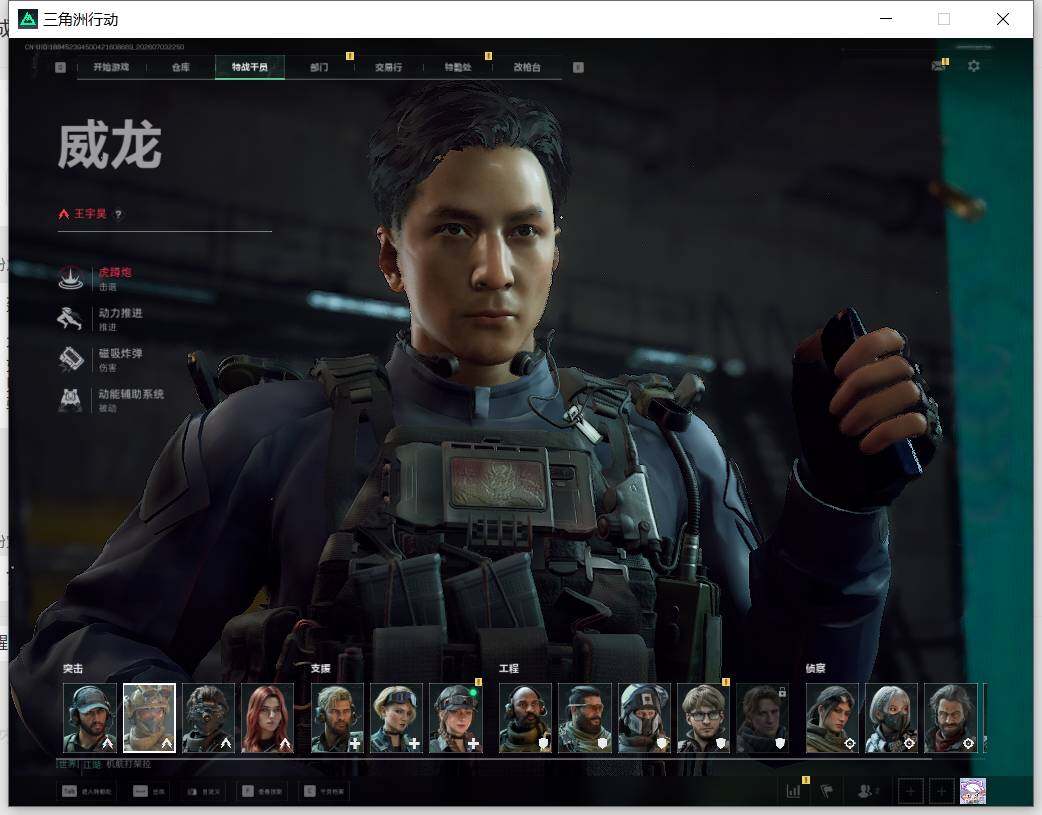This screenshot has width=1042, height=815.
Task: Open the flag icon in bottom bar
Action: click(827, 791)
